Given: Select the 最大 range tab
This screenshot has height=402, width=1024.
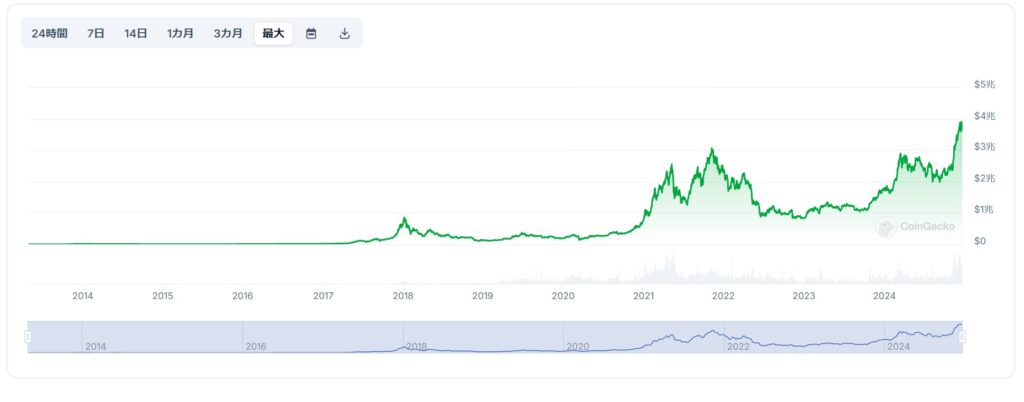Looking at the screenshot, I should pos(273,33).
